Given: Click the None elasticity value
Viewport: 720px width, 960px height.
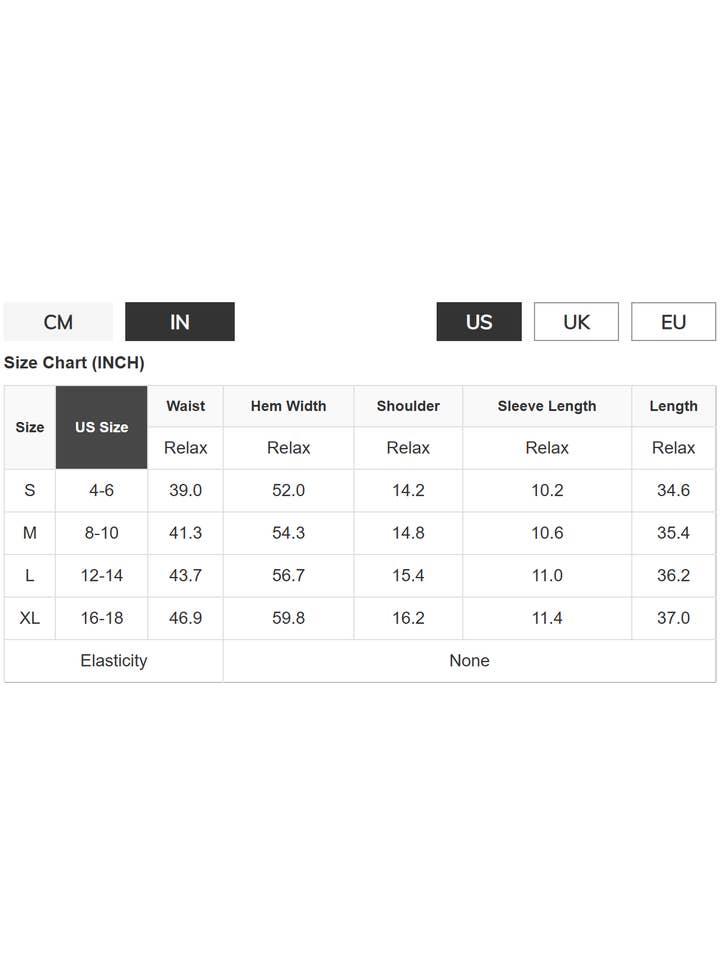Looking at the screenshot, I should click(469, 661).
